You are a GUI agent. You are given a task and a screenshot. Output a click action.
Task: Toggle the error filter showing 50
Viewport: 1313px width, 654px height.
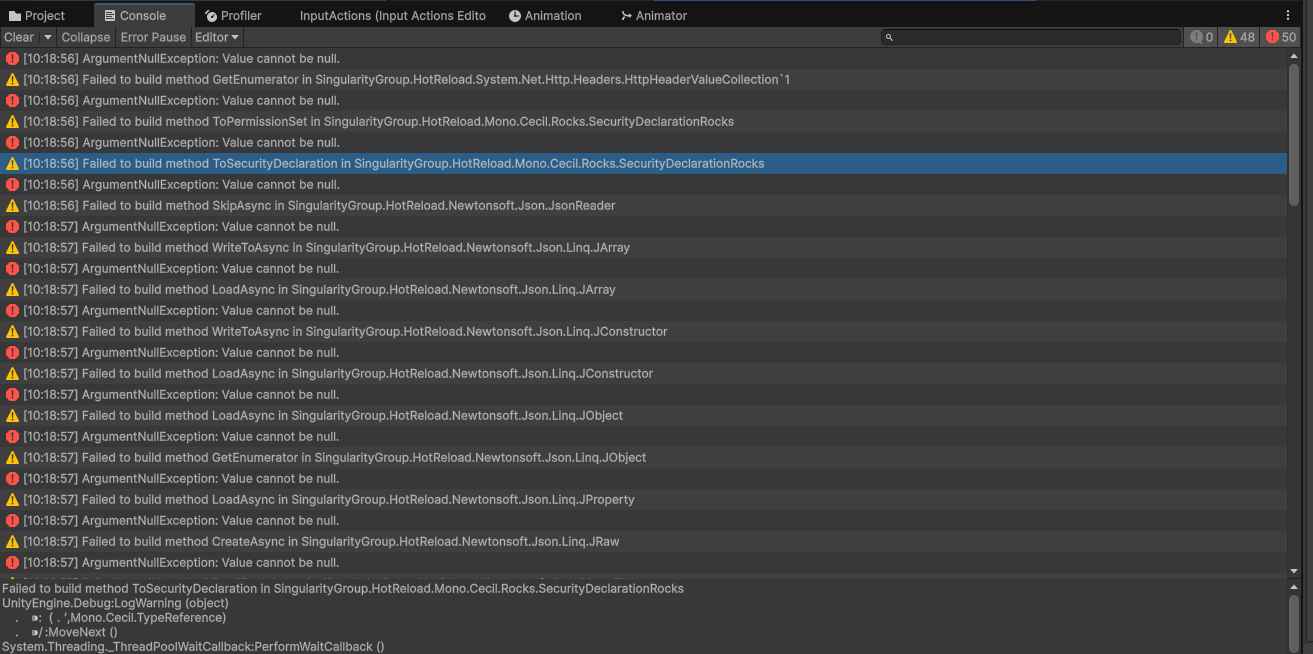(1280, 36)
